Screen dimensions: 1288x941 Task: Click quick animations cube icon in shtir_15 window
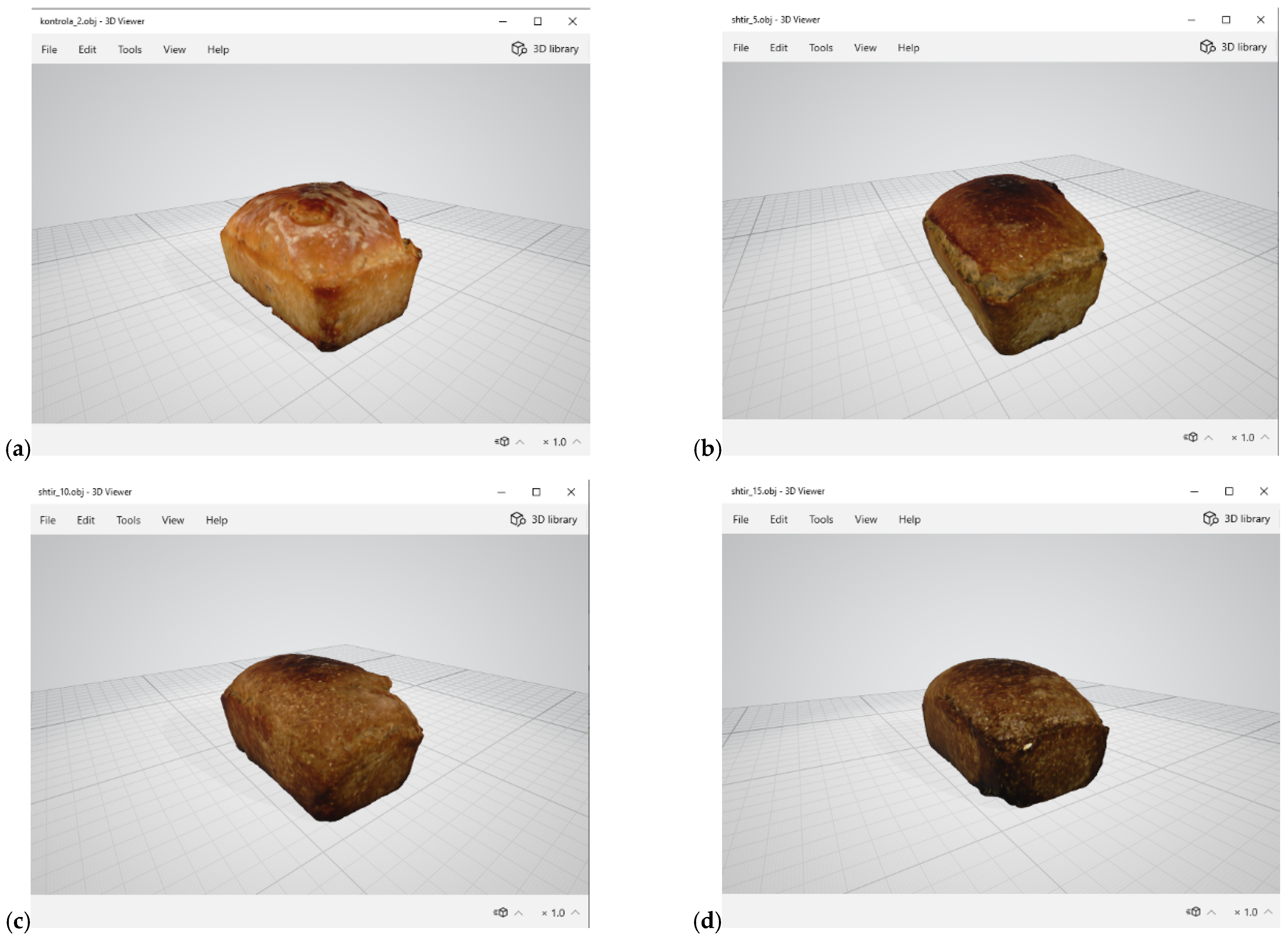1193,912
